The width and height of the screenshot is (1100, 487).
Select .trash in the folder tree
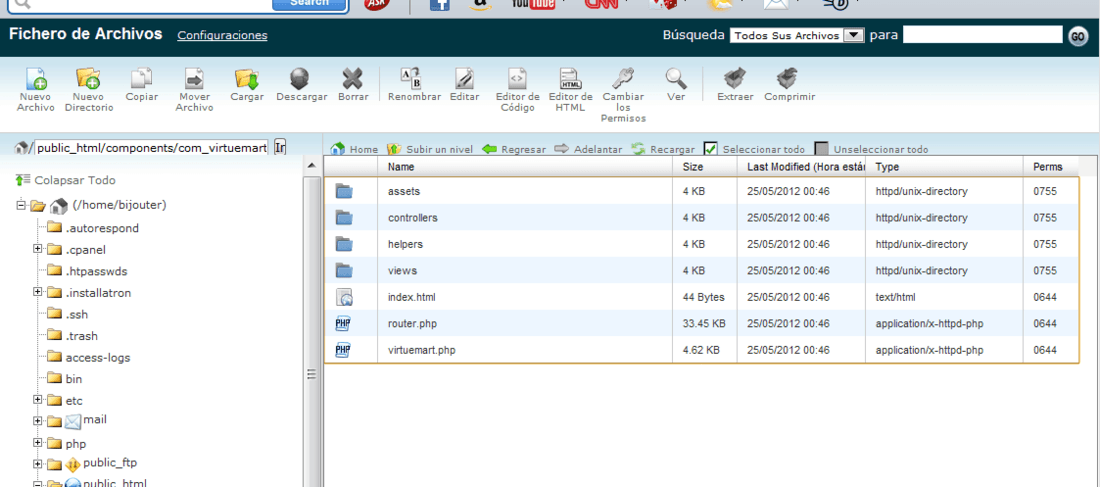[81, 336]
